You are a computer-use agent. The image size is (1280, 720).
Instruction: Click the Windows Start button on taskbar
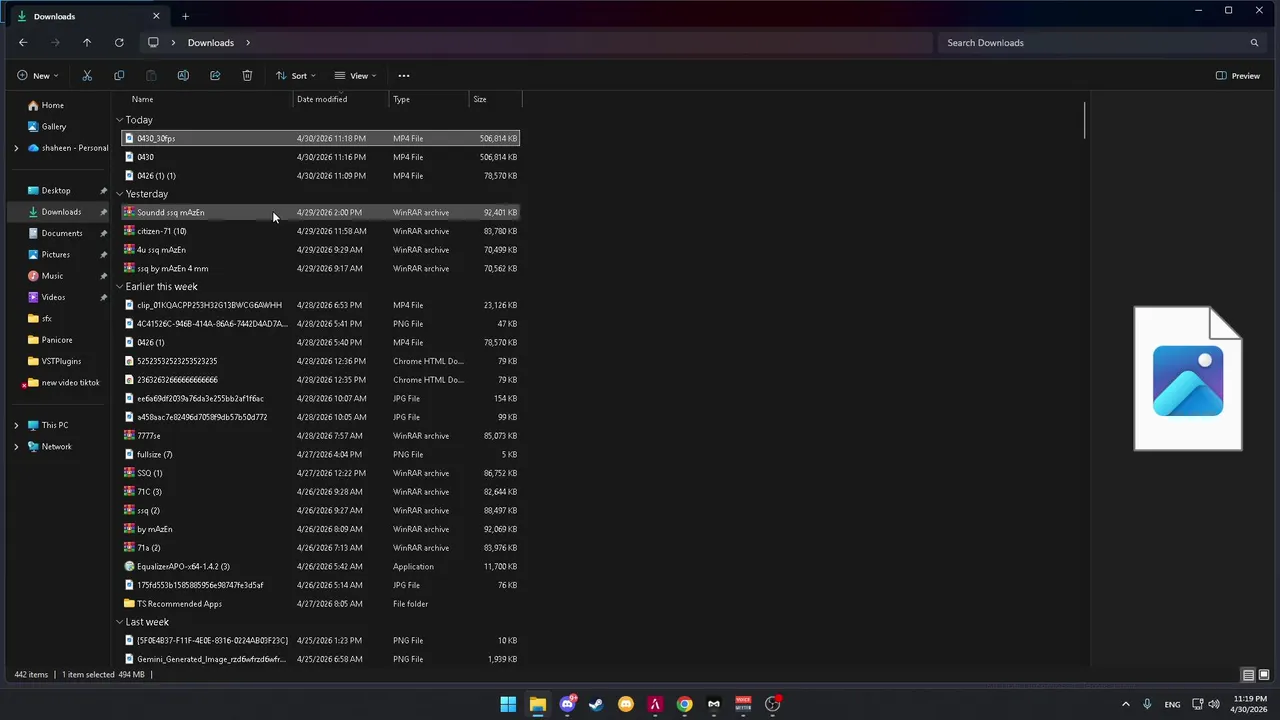click(x=508, y=704)
